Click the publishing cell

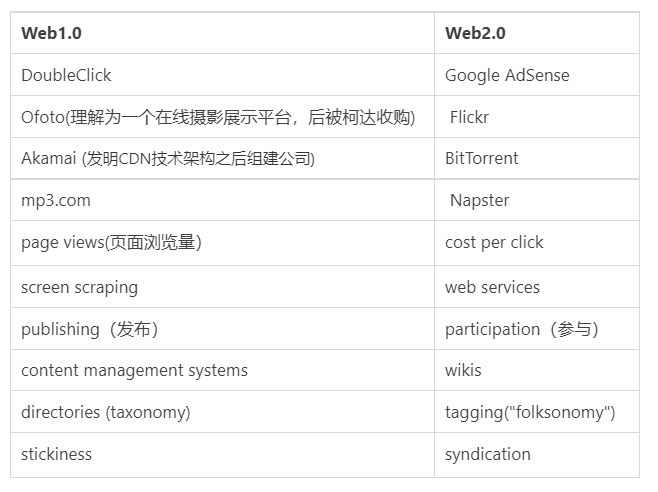[x=90, y=329]
